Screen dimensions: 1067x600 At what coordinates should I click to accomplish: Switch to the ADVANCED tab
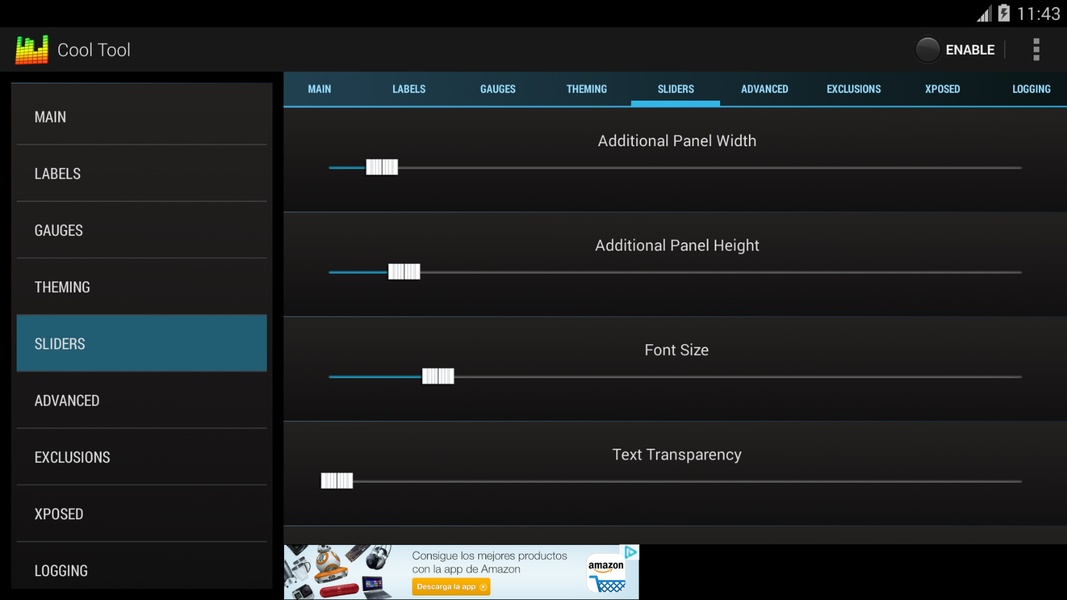(x=764, y=89)
